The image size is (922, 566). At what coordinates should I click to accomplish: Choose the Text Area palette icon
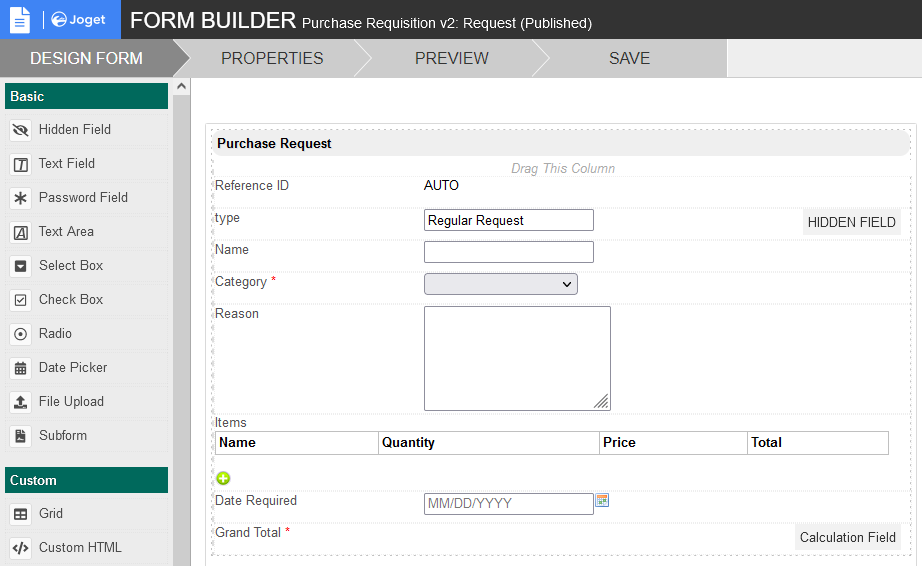(x=20, y=232)
